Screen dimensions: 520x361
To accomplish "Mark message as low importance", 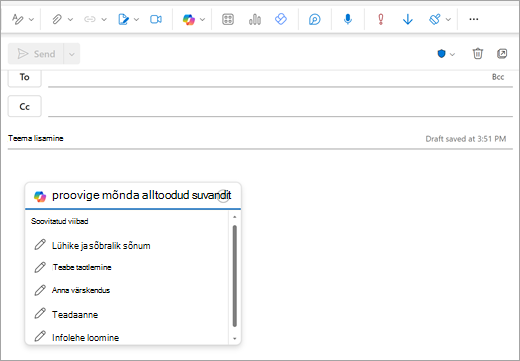I will pyautogui.click(x=408, y=19).
